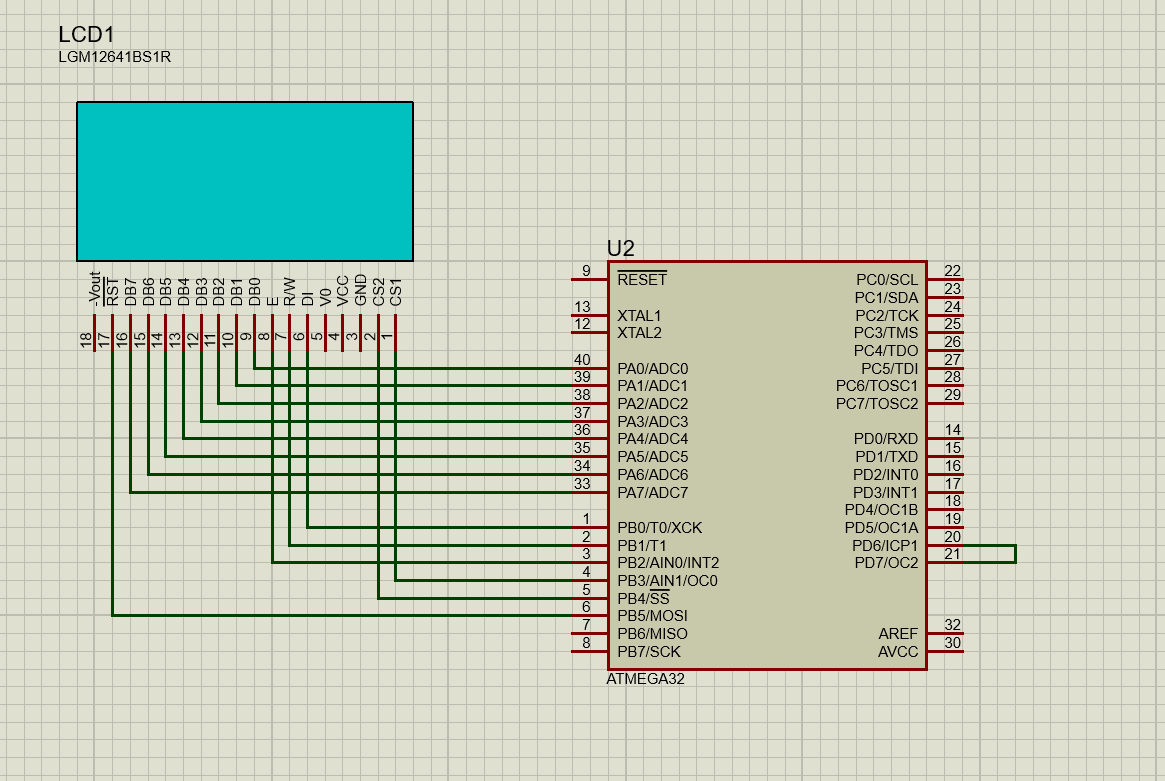The height and width of the screenshot is (781, 1165).
Task: Click the PC4/TDO pin label
Action: pyautogui.click(x=886, y=350)
